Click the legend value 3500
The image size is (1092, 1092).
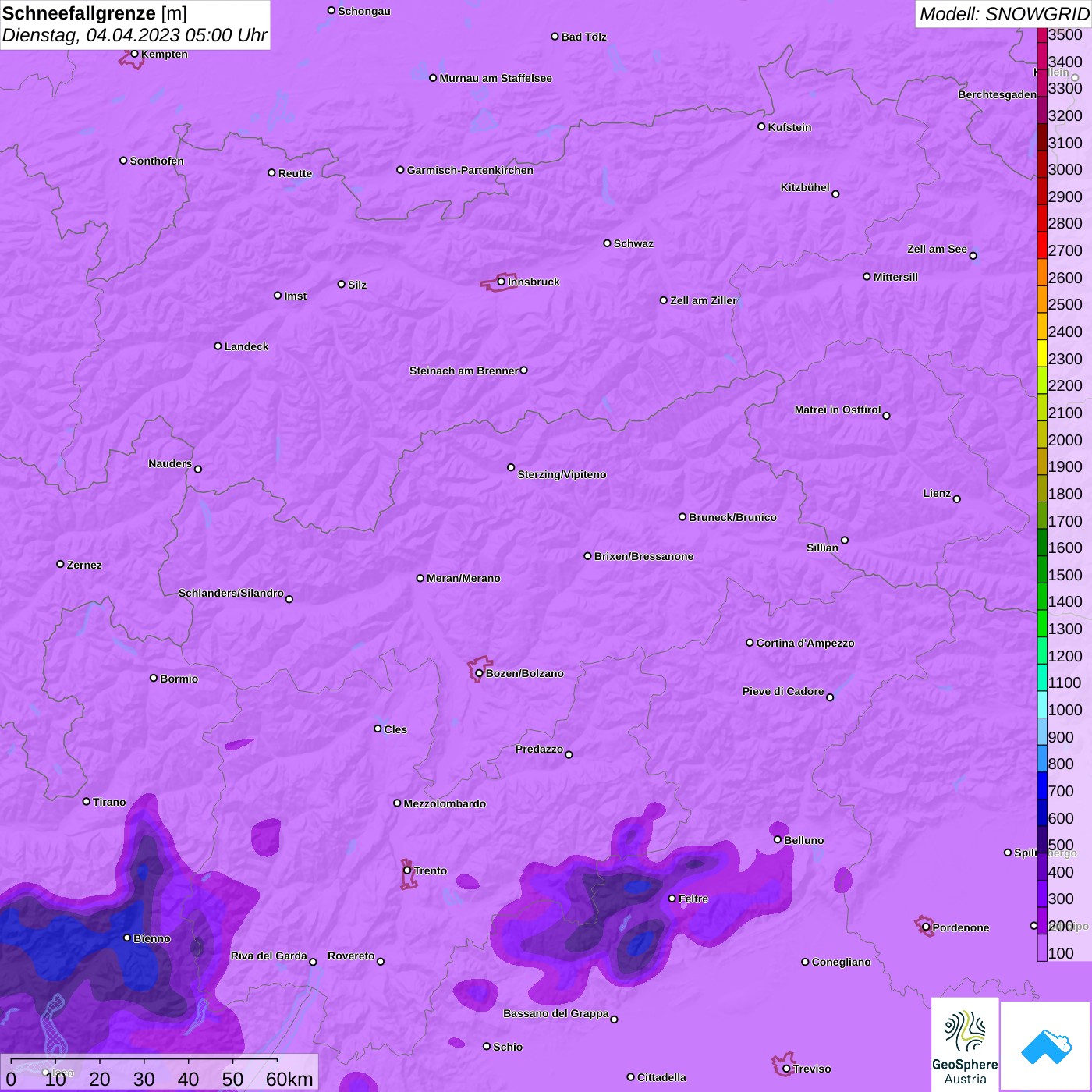pos(1065,34)
